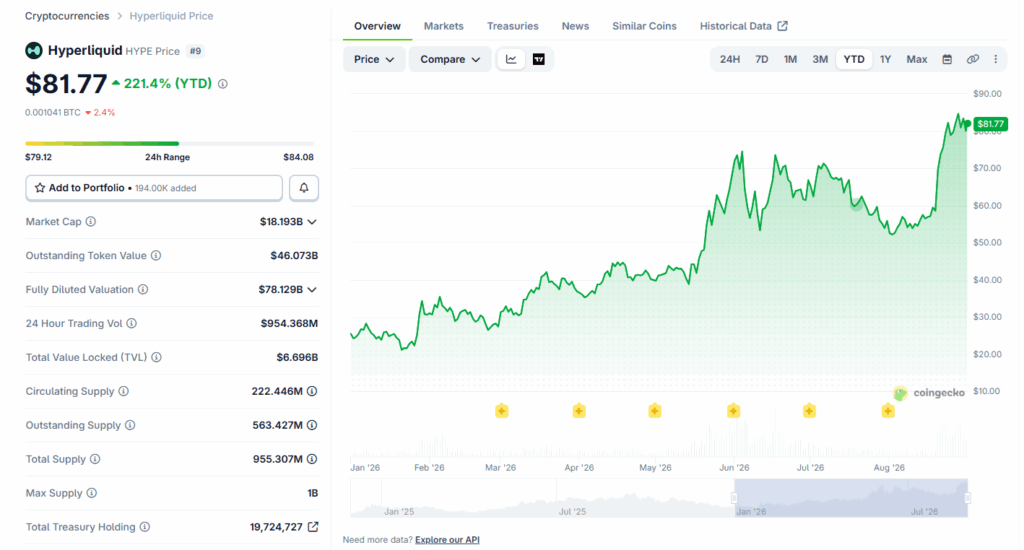Click the $6.696B TVL value
This screenshot has width=1024, height=550.
[x=297, y=357]
